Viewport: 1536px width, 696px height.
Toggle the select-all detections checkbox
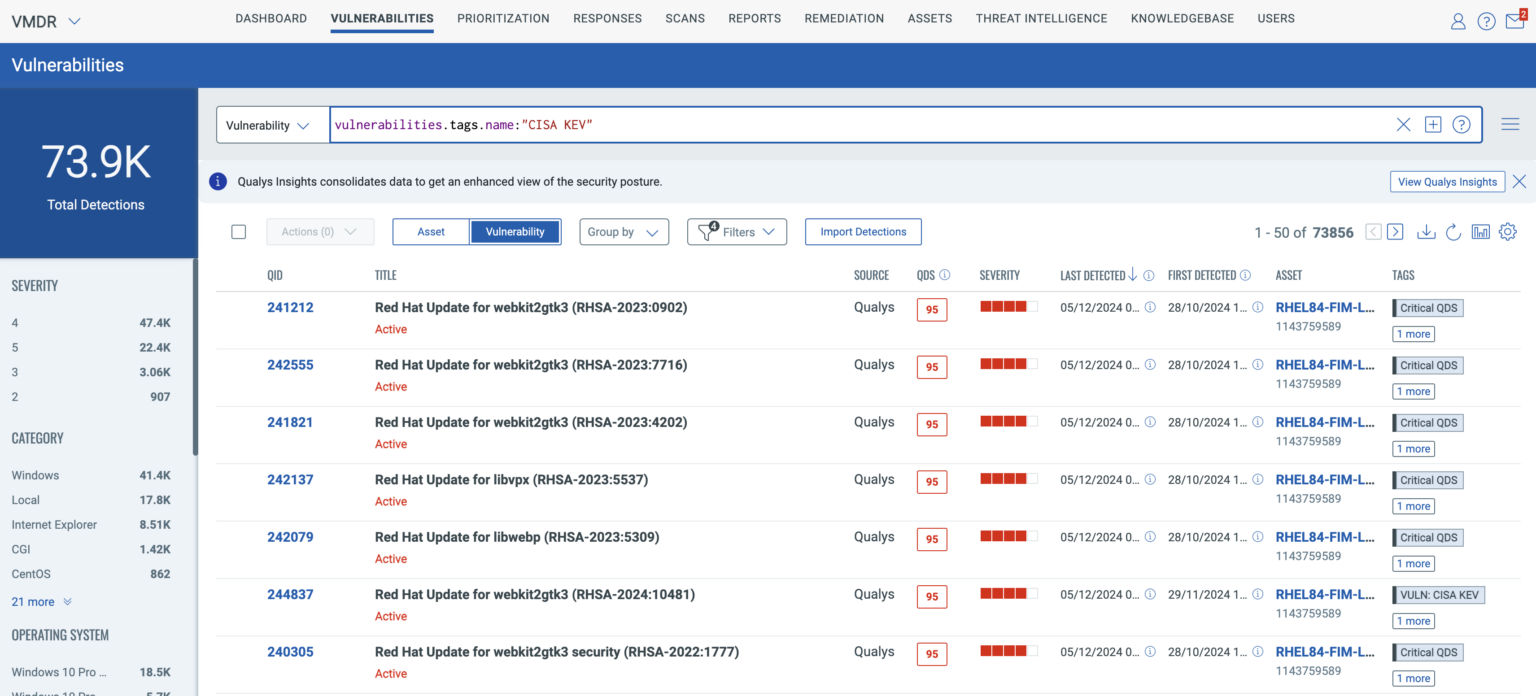click(x=239, y=231)
